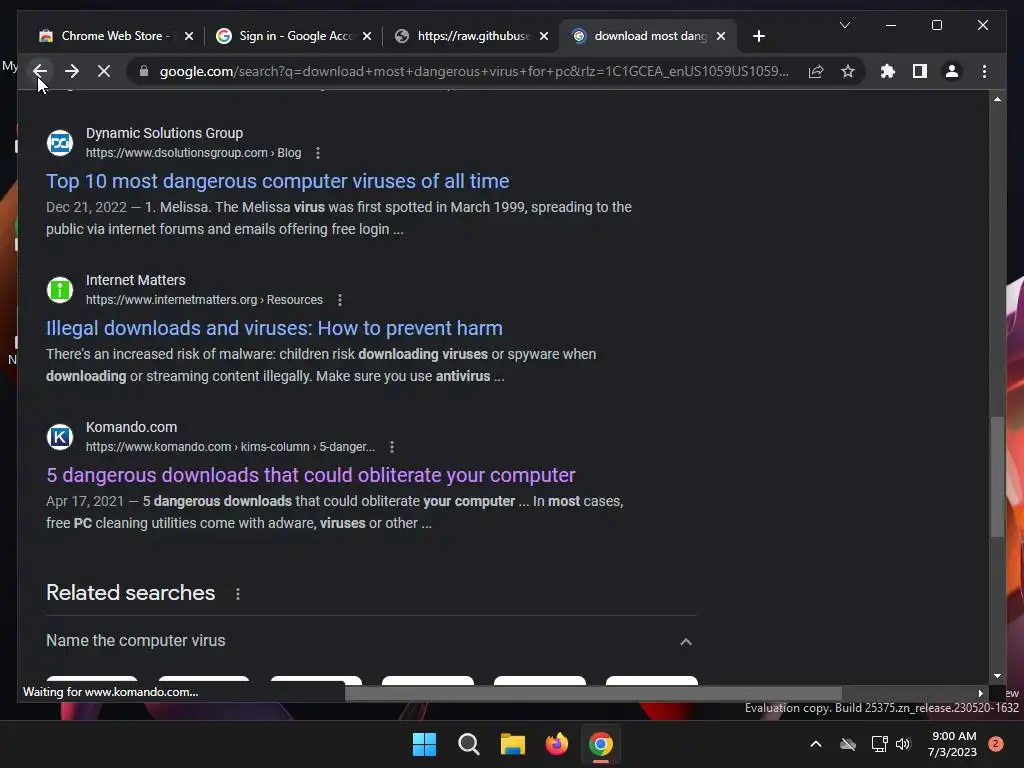
Task: Click the scroll up arrow on vertical scrollbar
Action: (997, 99)
